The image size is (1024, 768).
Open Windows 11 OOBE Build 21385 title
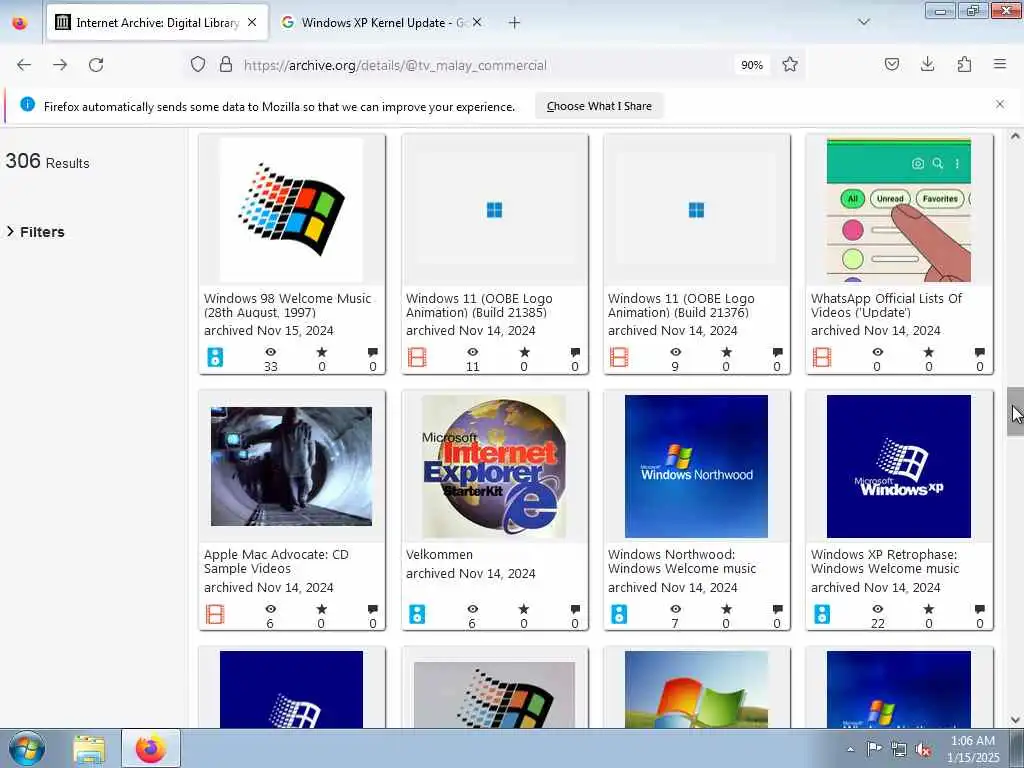[479, 305]
